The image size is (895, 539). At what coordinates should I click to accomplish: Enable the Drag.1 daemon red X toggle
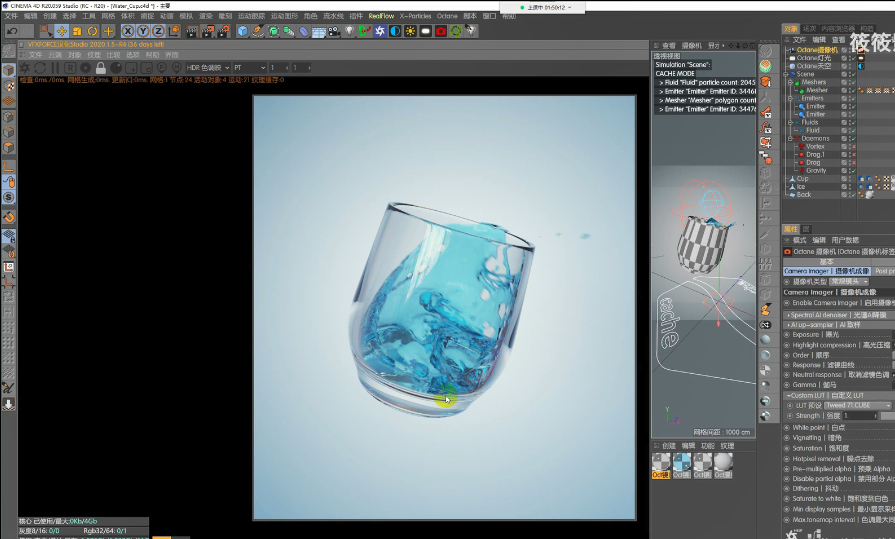coord(853,155)
